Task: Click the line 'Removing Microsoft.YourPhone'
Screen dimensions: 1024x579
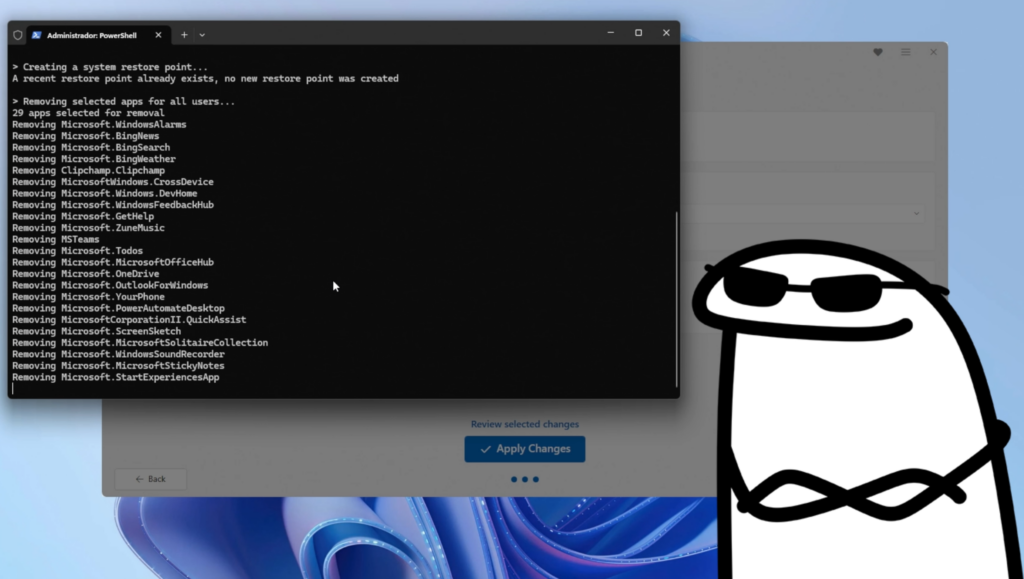Action: [x=88, y=297]
